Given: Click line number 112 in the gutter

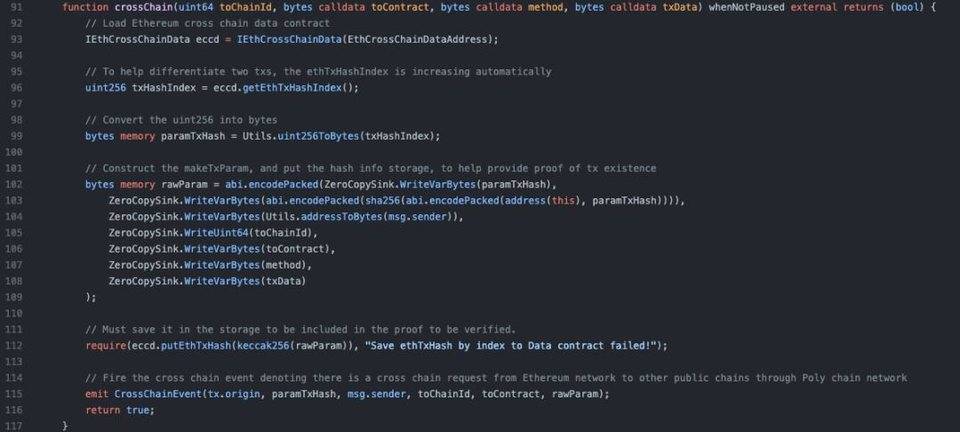Looking at the screenshot, I should coord(13,345).
